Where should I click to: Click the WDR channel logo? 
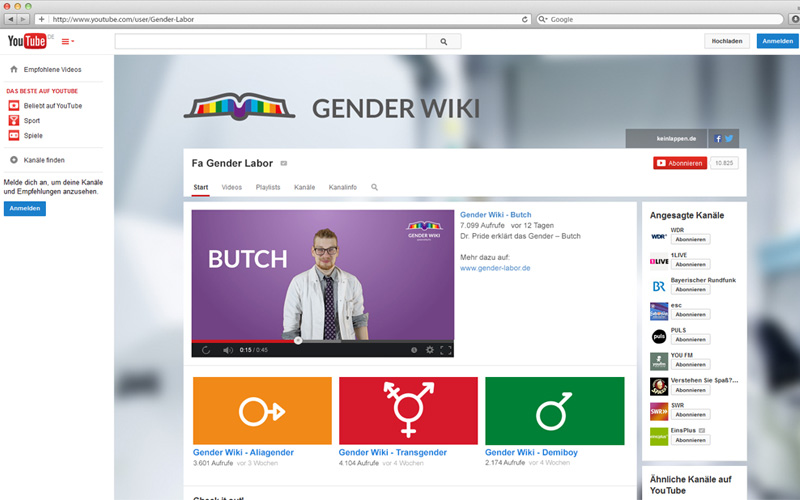tap(659, 236)
